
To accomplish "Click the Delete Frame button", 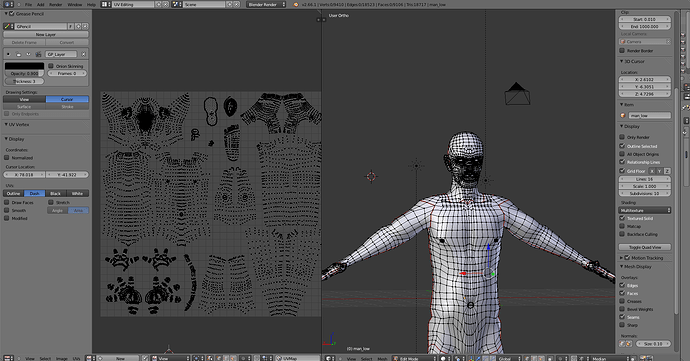I will click(24, 42).
